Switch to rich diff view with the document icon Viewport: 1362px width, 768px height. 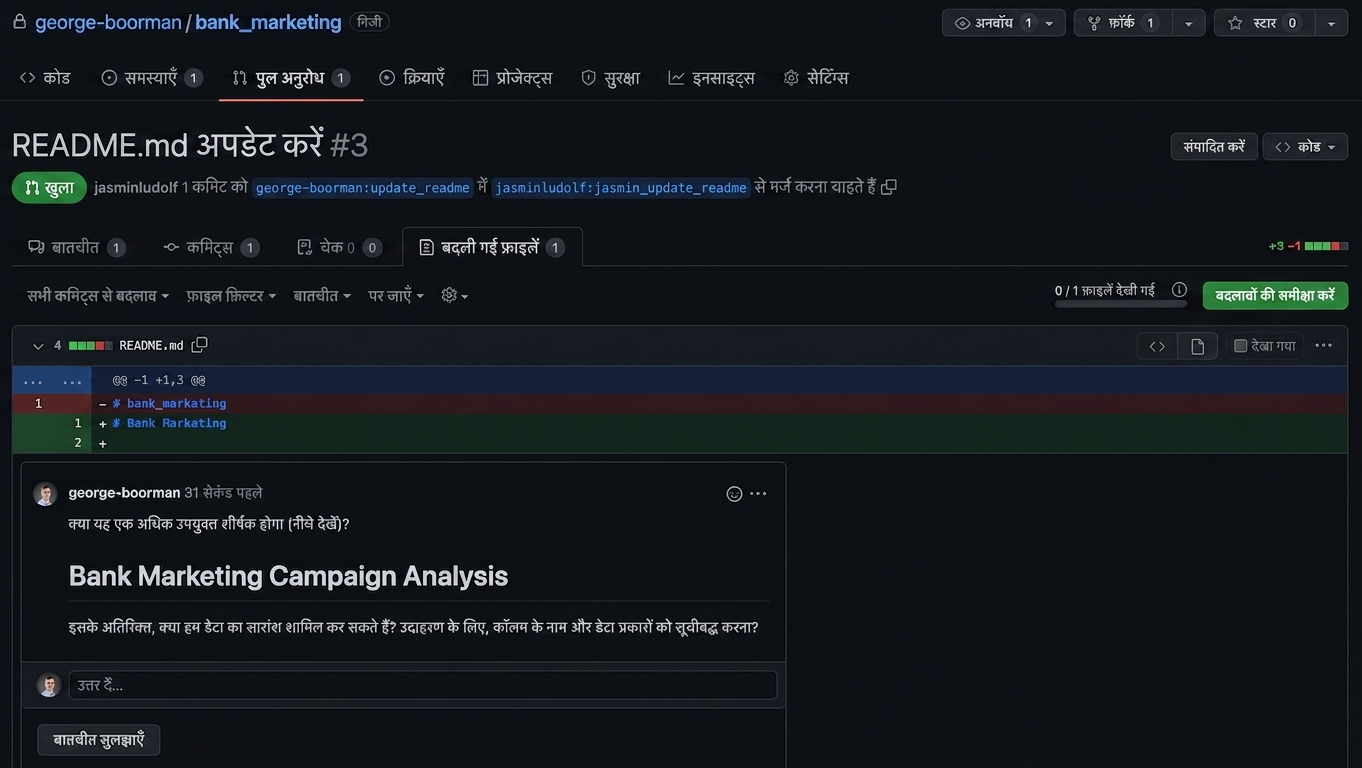tap(1197, 346)
